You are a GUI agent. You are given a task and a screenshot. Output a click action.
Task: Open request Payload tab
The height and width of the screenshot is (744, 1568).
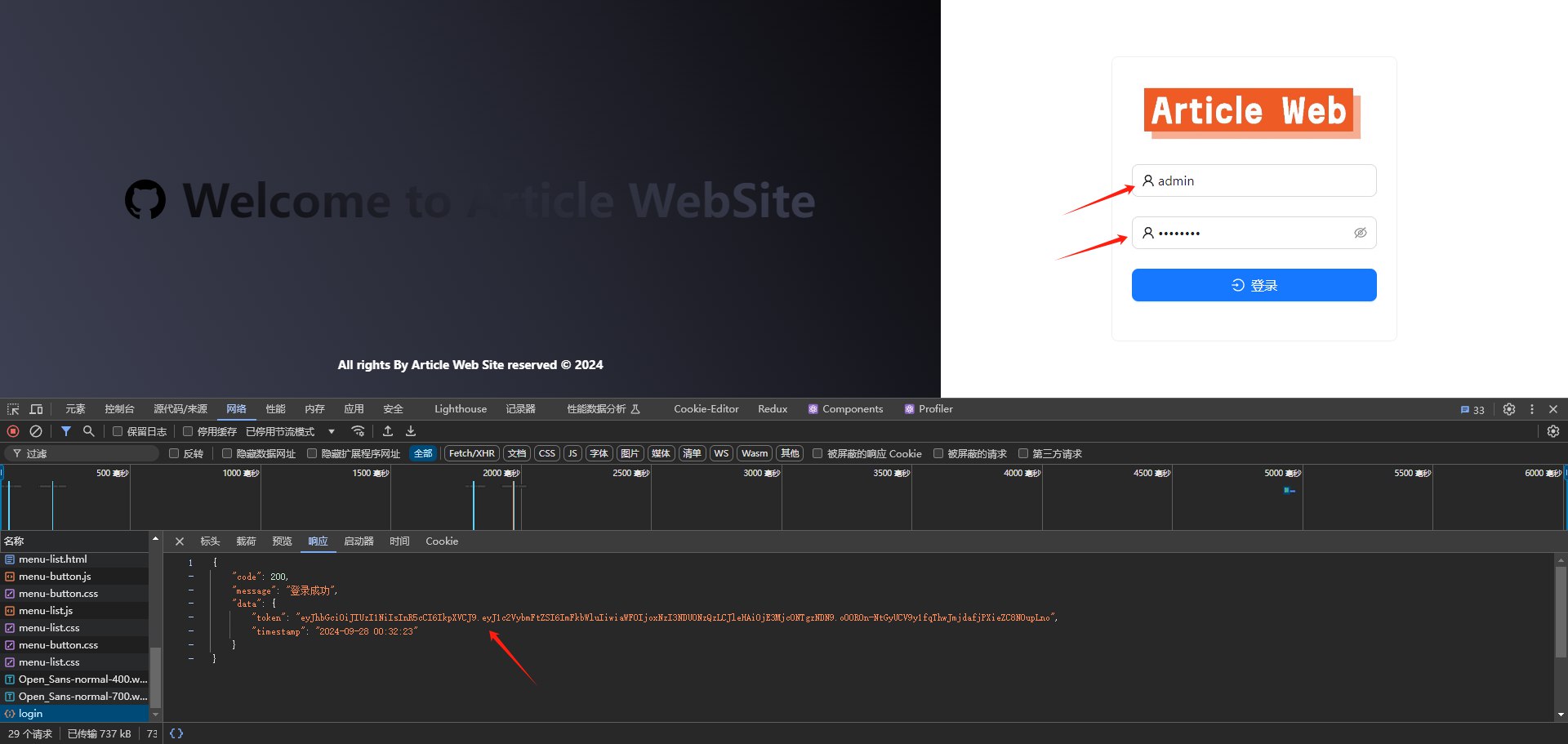[x=246, y=541]
